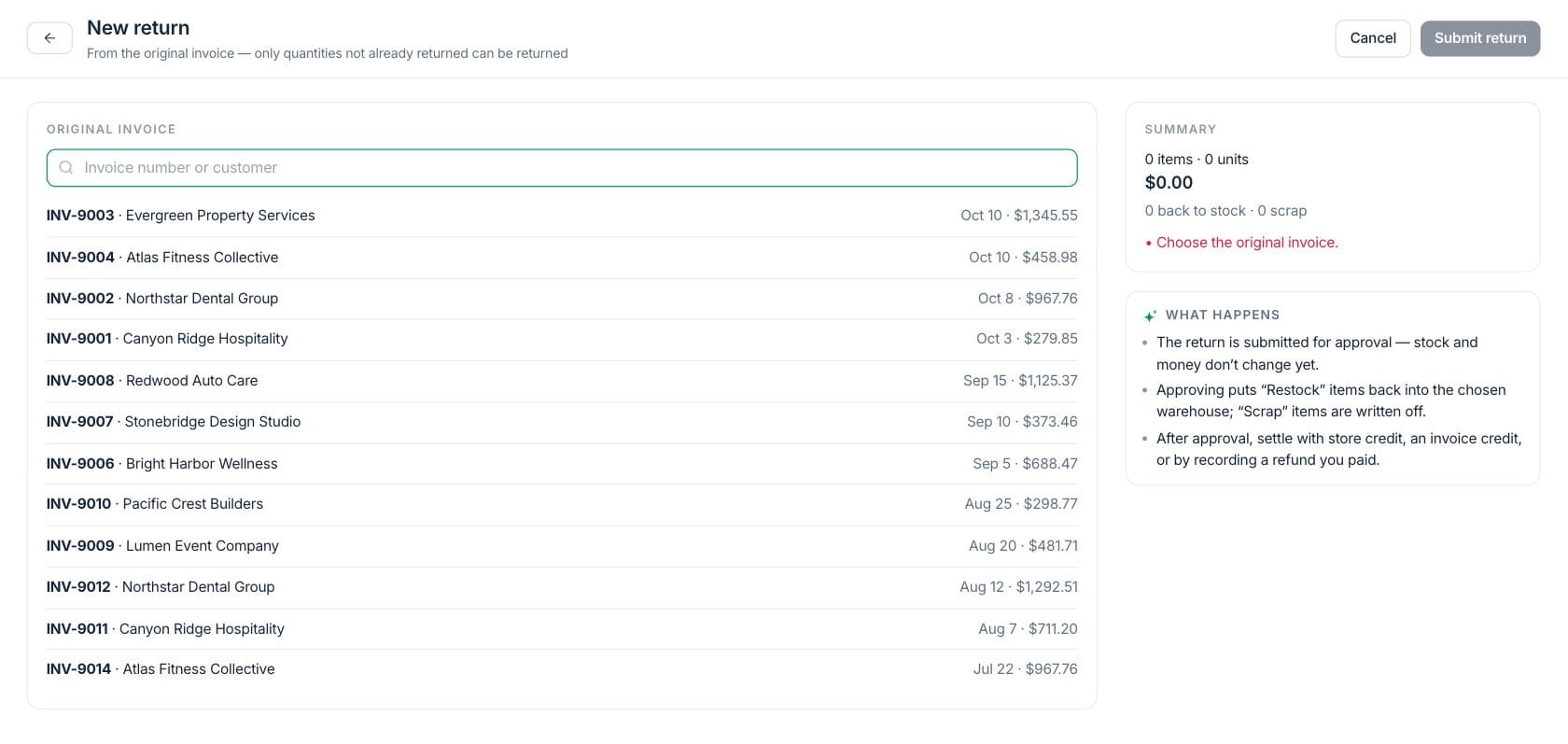This screenshot has height=744, width=1568.
Task: Click the back arrow button
Action: coord(49,38)
